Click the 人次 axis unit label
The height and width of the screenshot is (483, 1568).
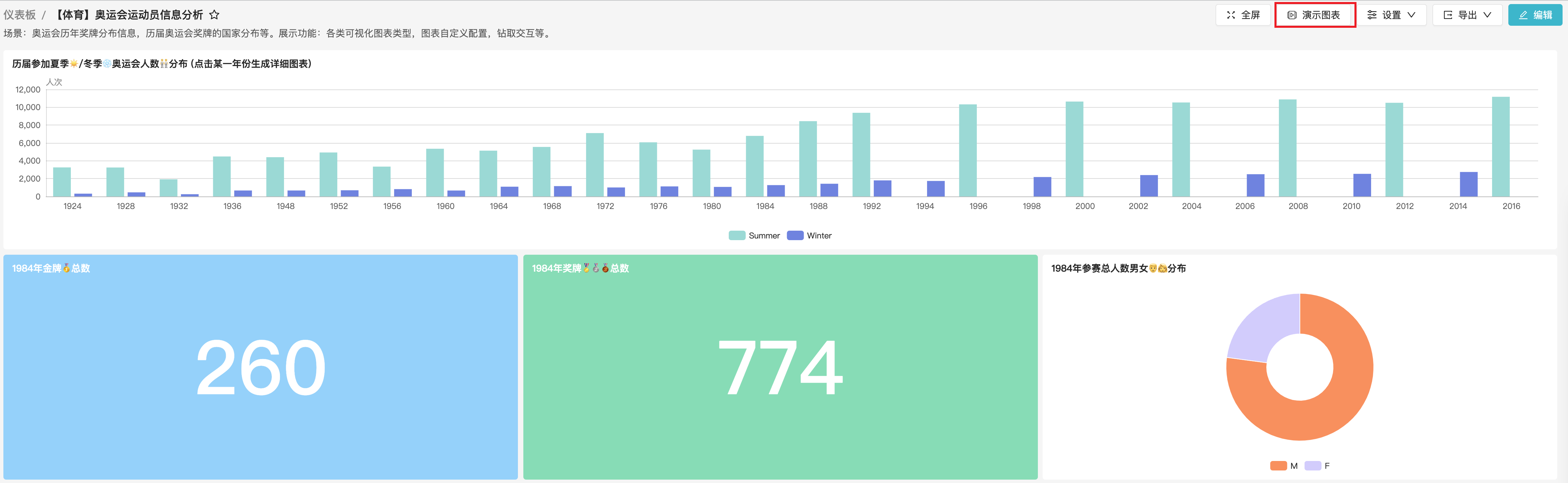[x=54, y=82]
